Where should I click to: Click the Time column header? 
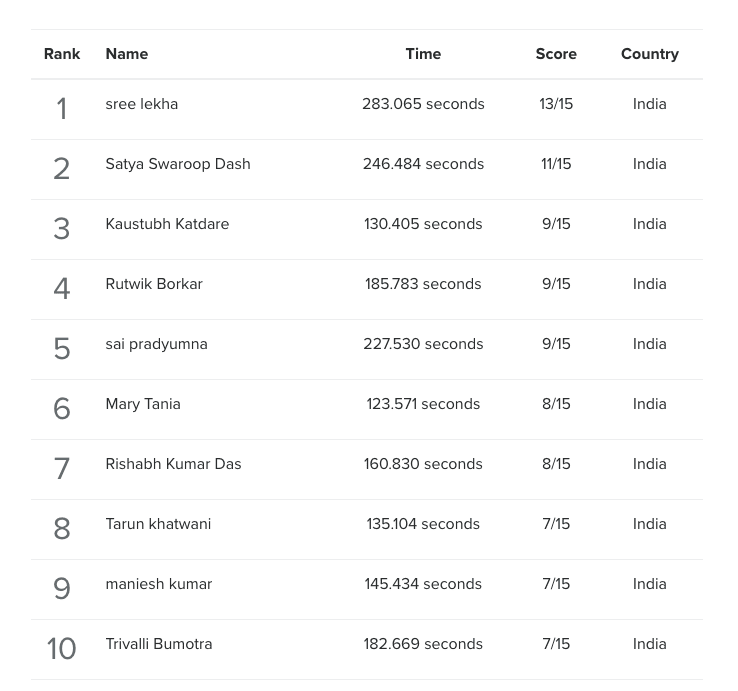[423, 54]
